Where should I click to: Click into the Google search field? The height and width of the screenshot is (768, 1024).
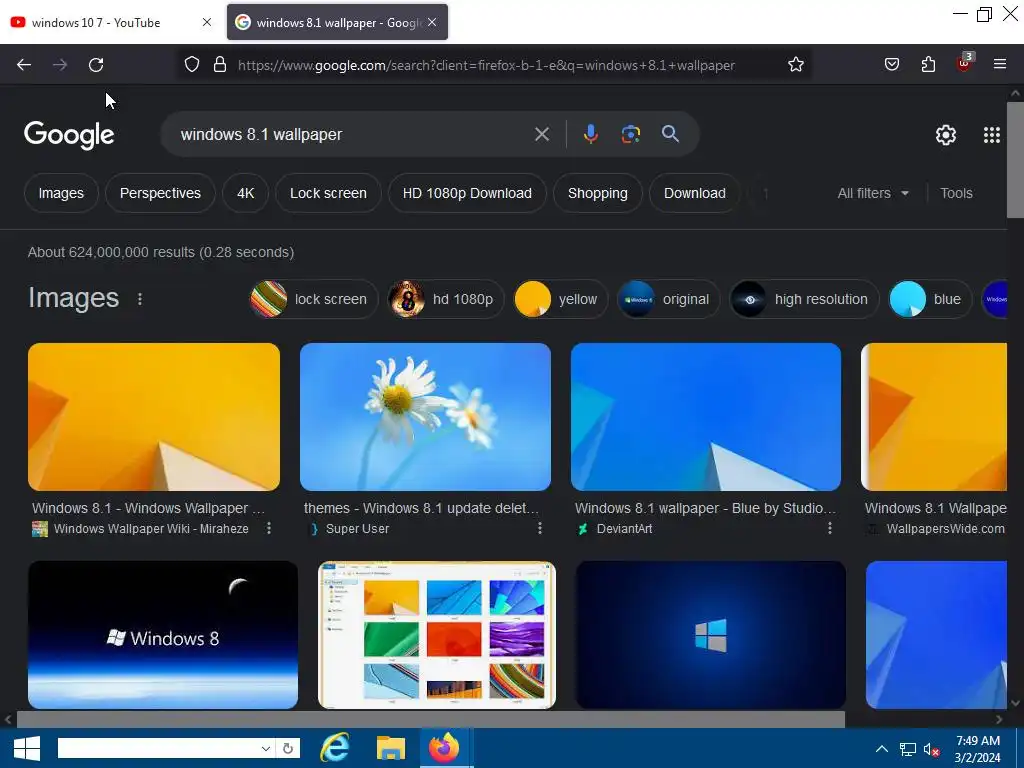click(x=353, y=135)
